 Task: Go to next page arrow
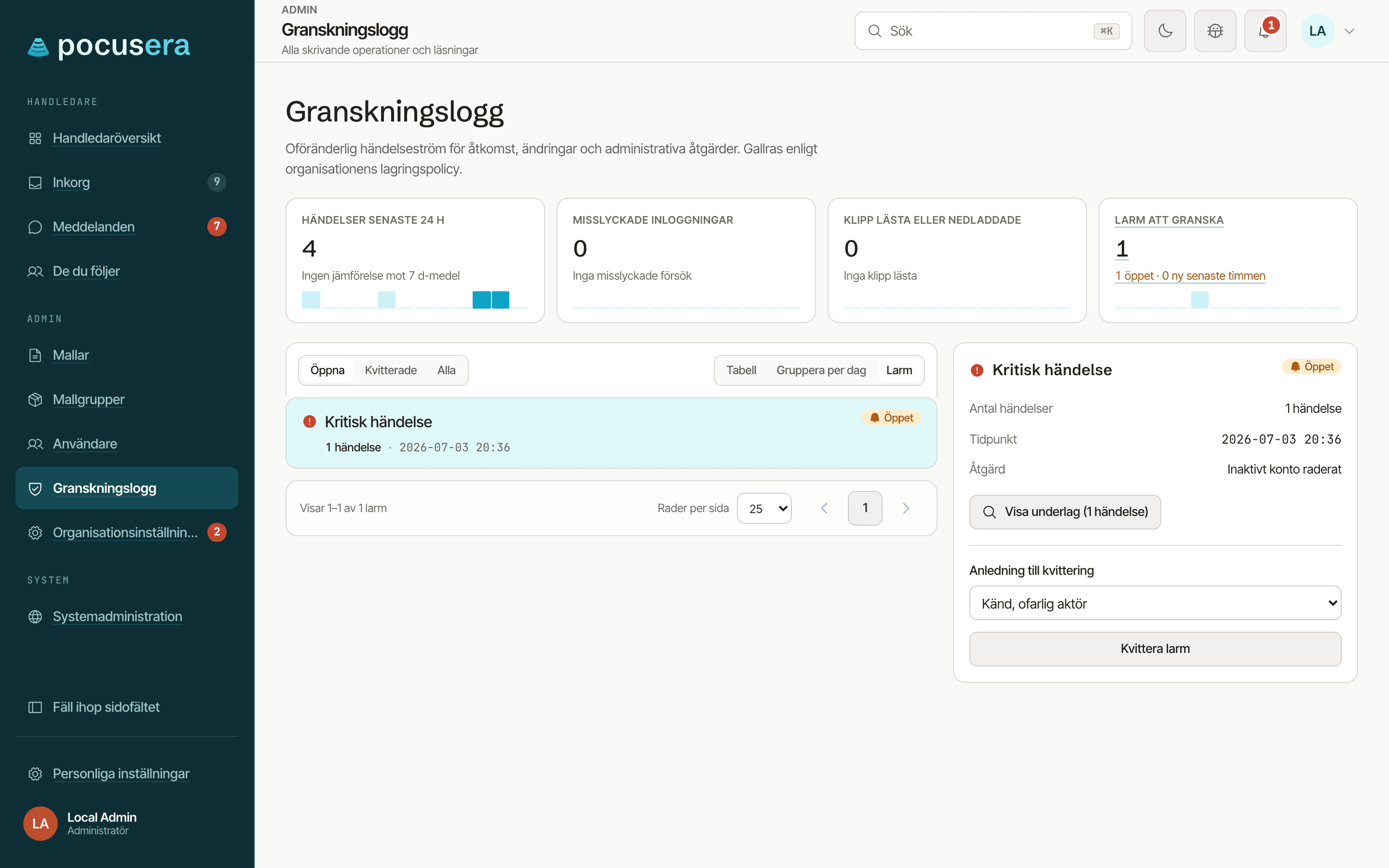point(906,508)
